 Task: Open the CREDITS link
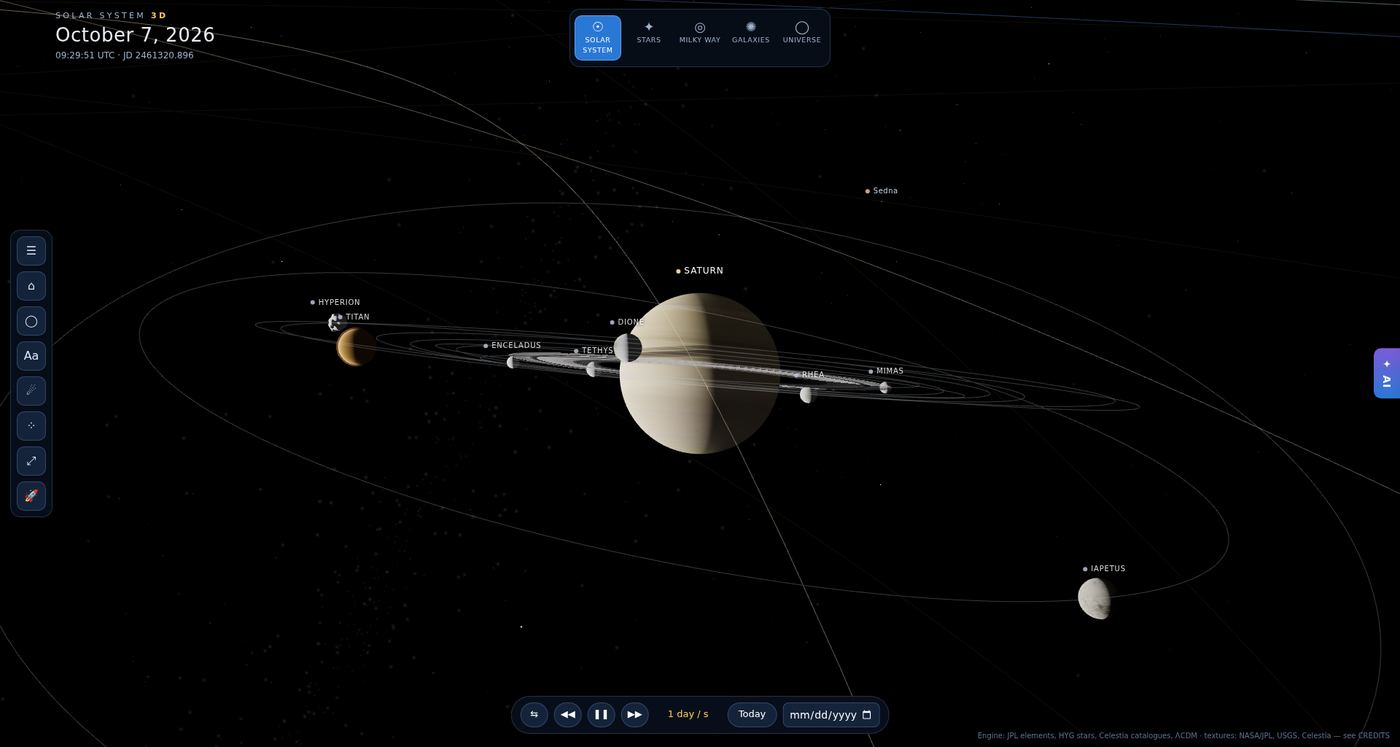(x=1373, y=736)
